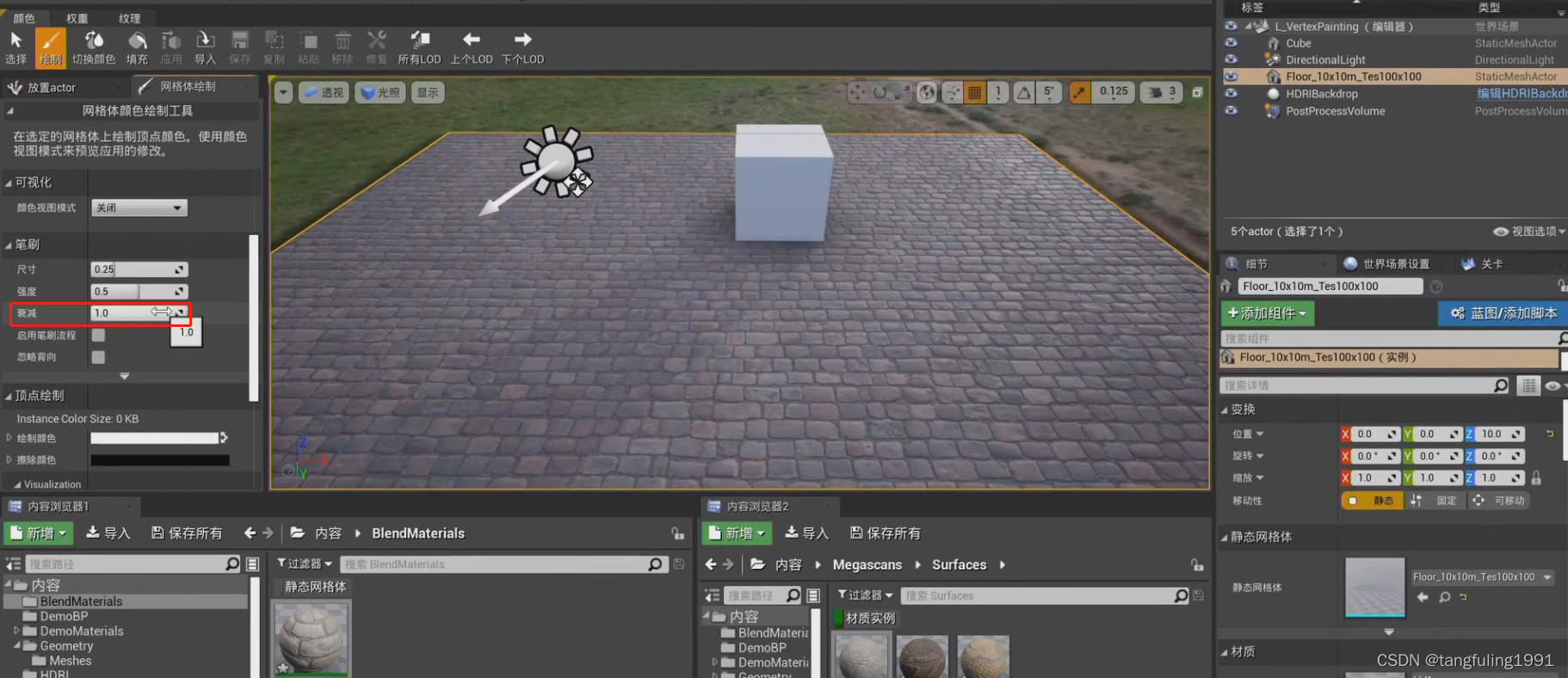
Task: Open details property matrix grid icon
Action: 1528,385
